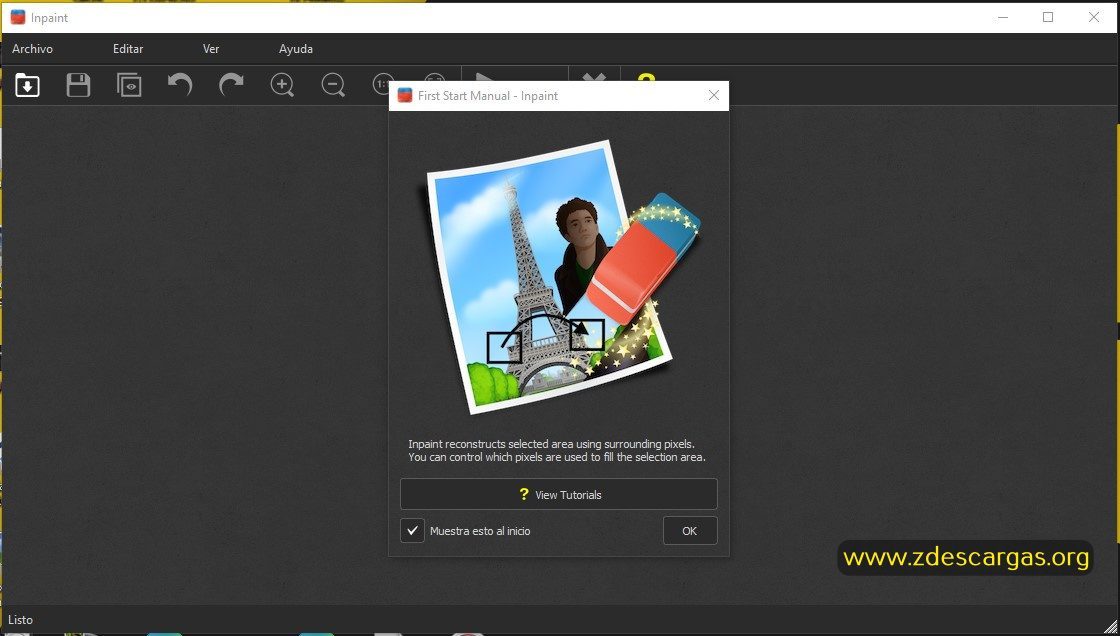Set zoom to actual size 1:1
Viewport: 1120px width, 636px height.
(x=381, y=84)
